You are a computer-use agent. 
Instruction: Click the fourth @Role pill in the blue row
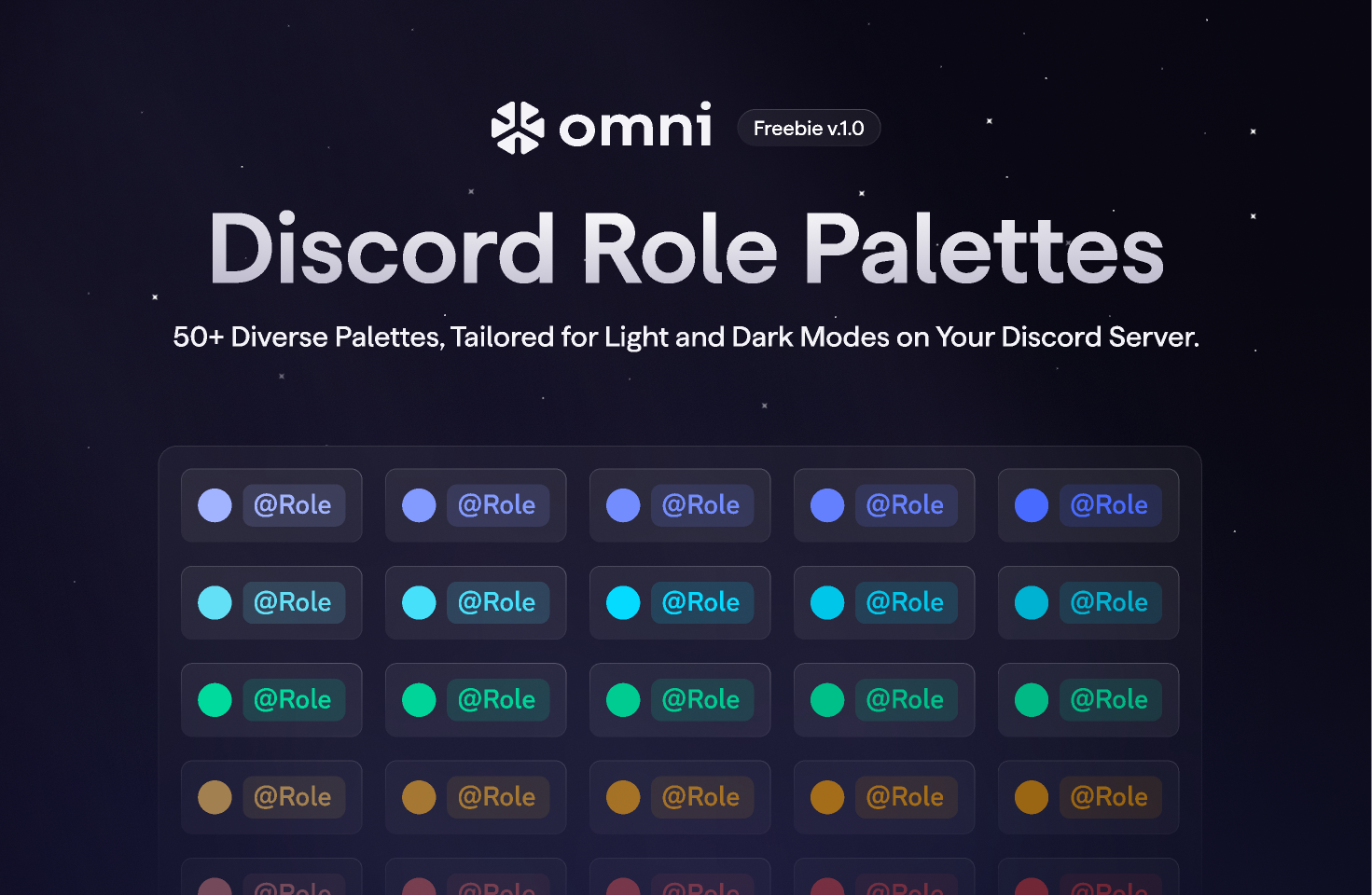coord(907,505)
